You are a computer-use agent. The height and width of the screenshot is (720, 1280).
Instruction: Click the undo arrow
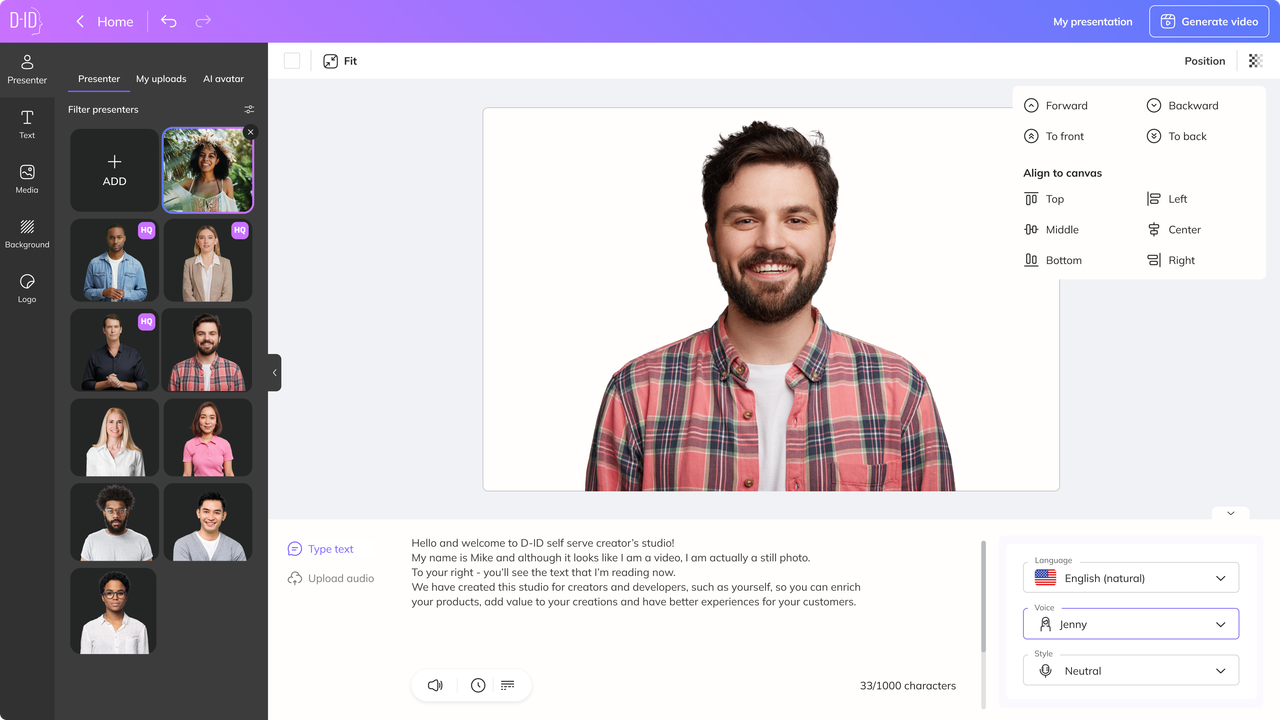pyautogui.click(x=169, y=21)
